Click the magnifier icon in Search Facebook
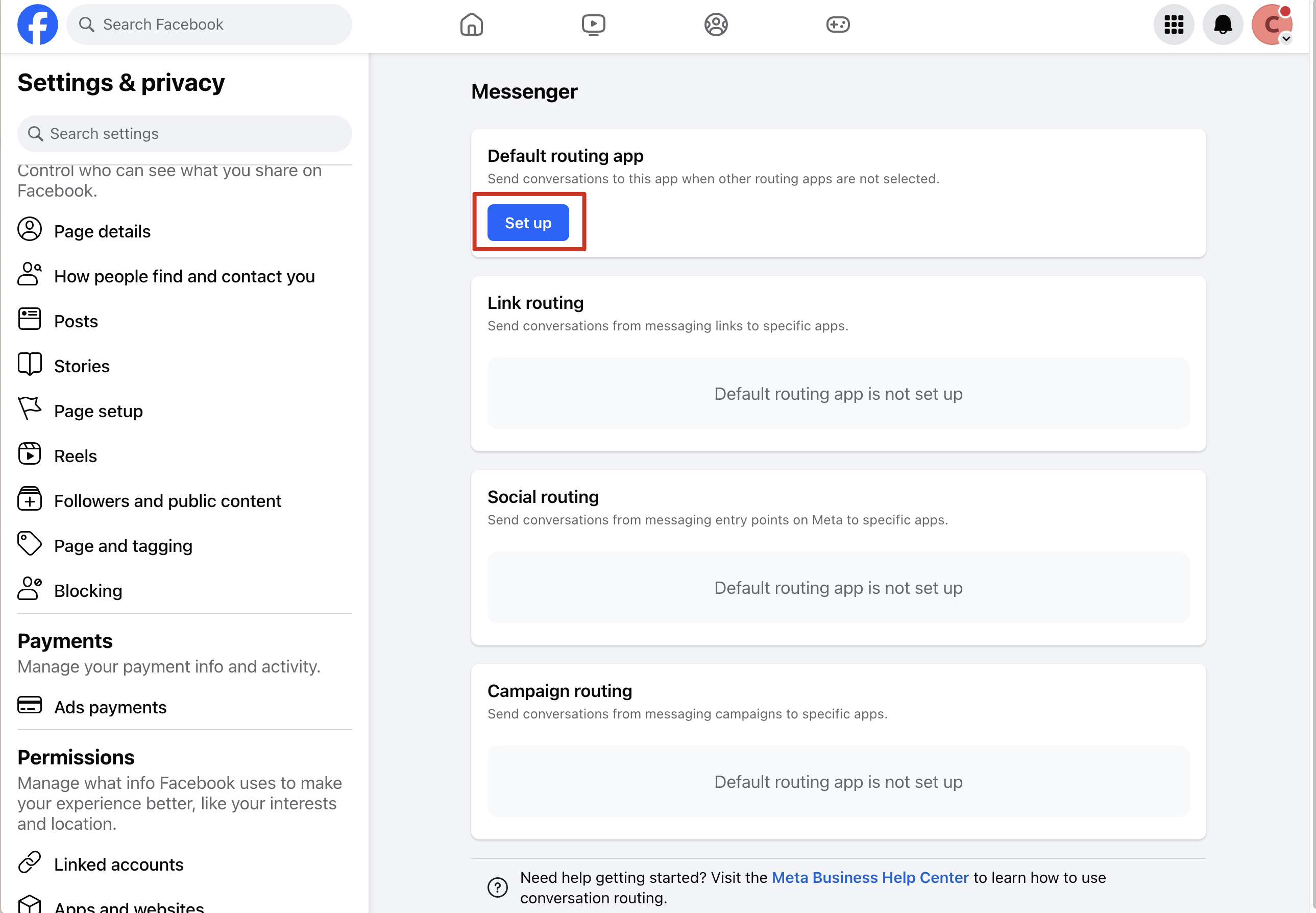This screenshot has height=913, width=1316. 86,25
